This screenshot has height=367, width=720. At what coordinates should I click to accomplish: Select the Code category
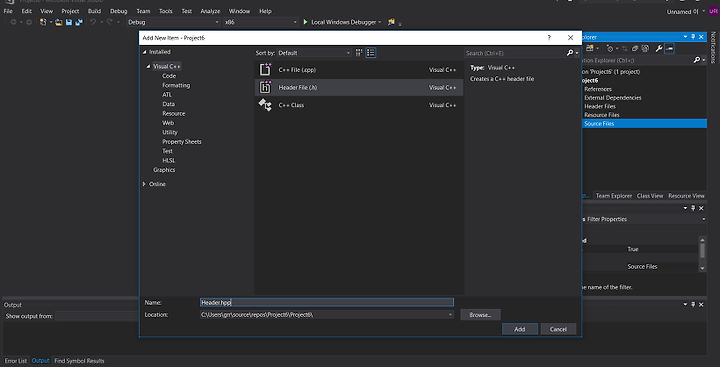[x=169, y=76]
